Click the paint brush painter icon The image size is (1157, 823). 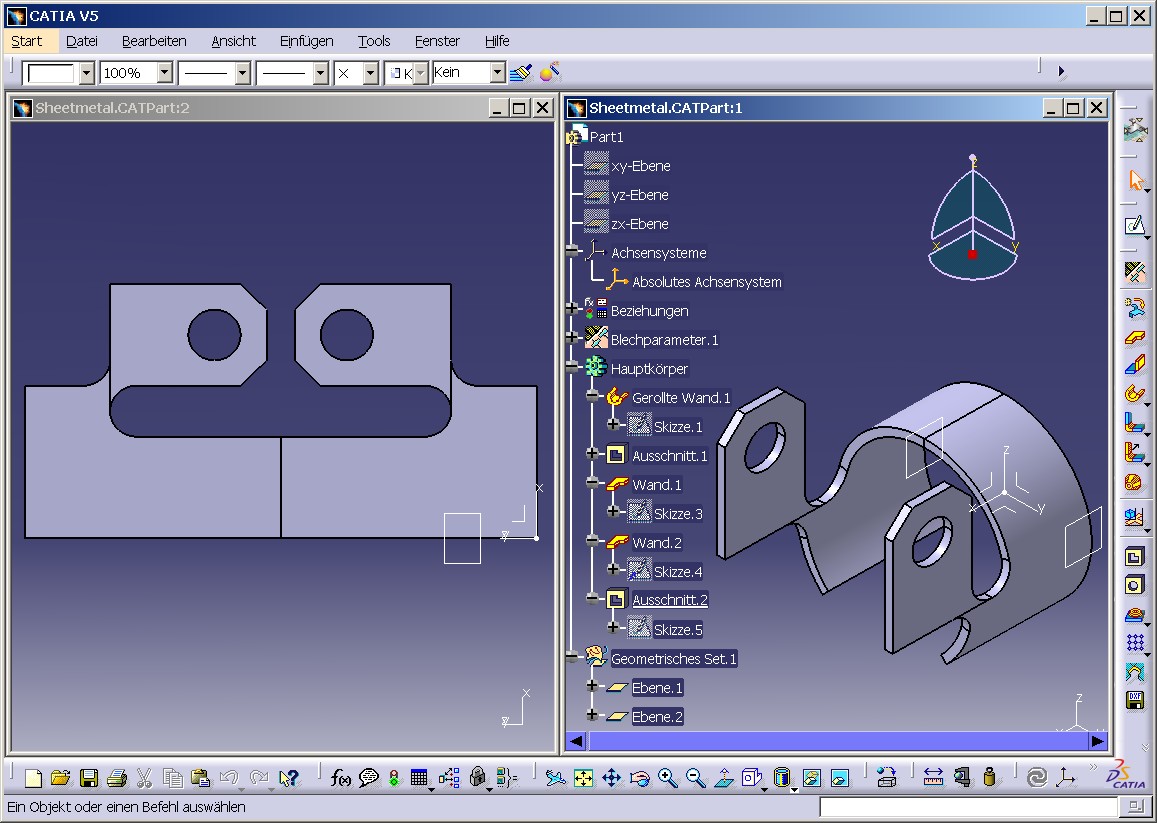tap(521, 72)
